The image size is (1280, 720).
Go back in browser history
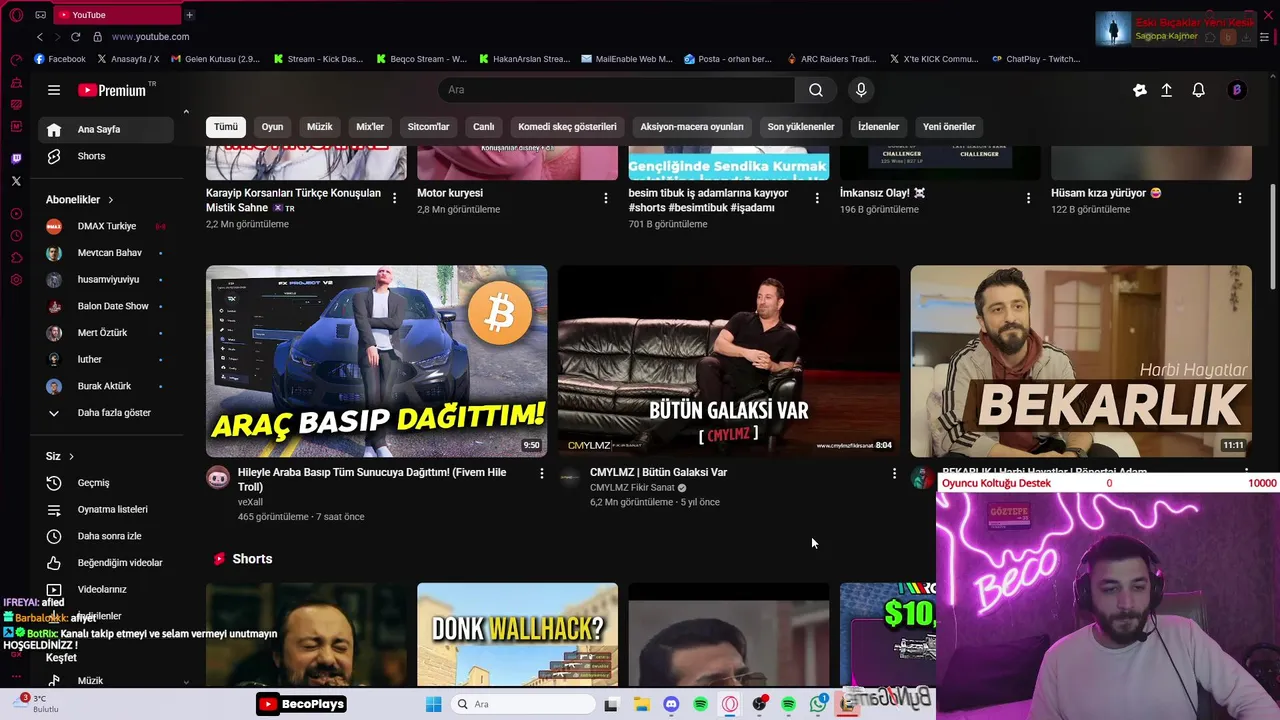[x=40, y=37]
